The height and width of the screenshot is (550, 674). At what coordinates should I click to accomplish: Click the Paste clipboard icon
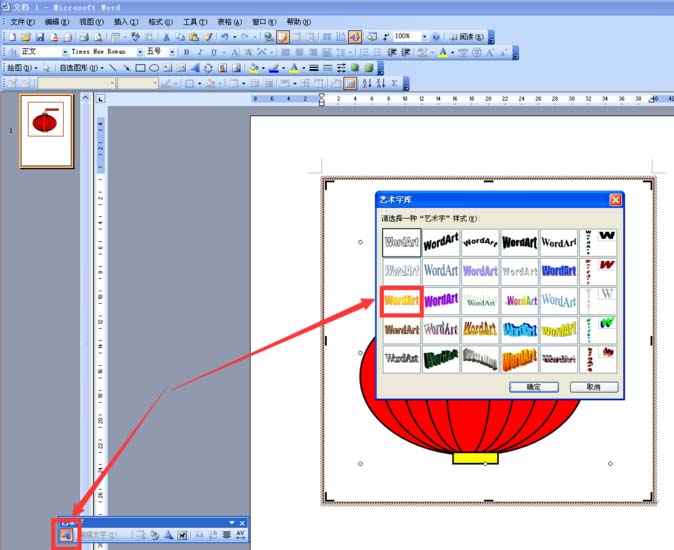tap(194, 37)
